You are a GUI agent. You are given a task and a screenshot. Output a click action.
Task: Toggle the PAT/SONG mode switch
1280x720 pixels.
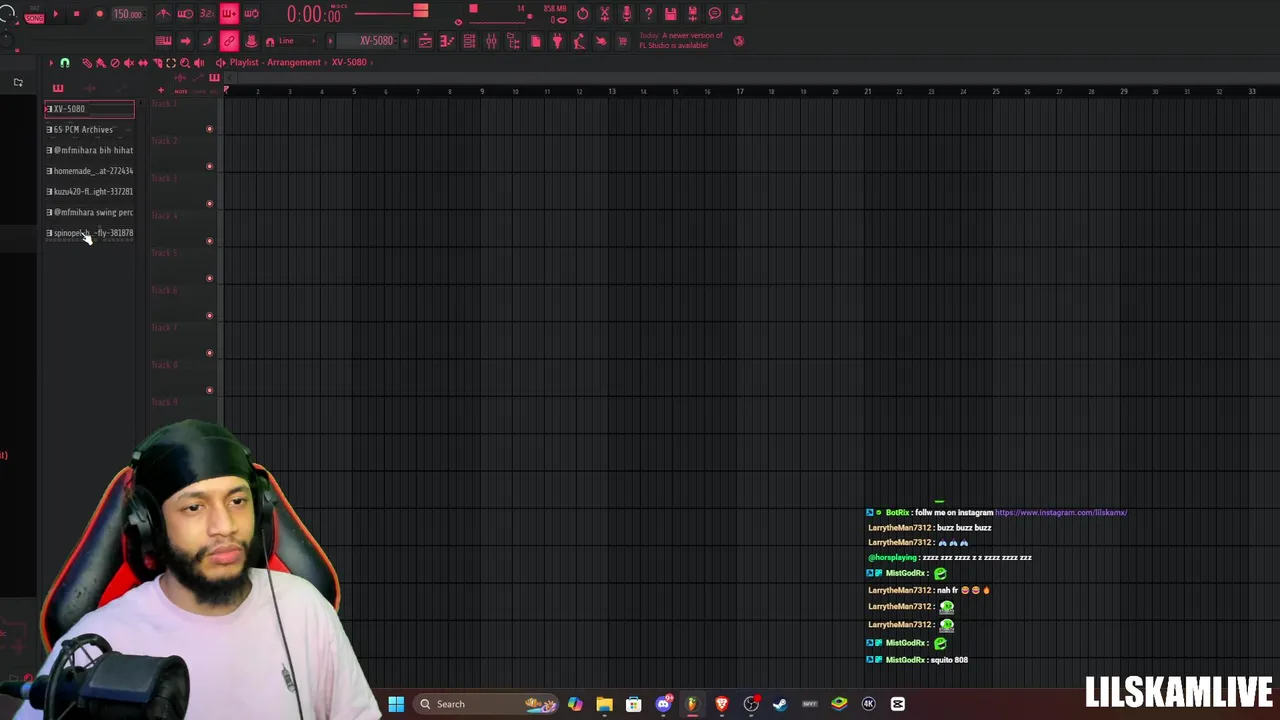[34, 15]
